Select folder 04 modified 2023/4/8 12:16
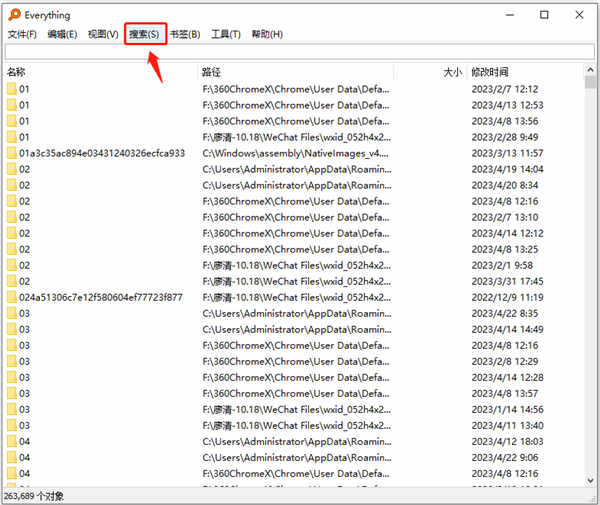 [x=18, y=474]
